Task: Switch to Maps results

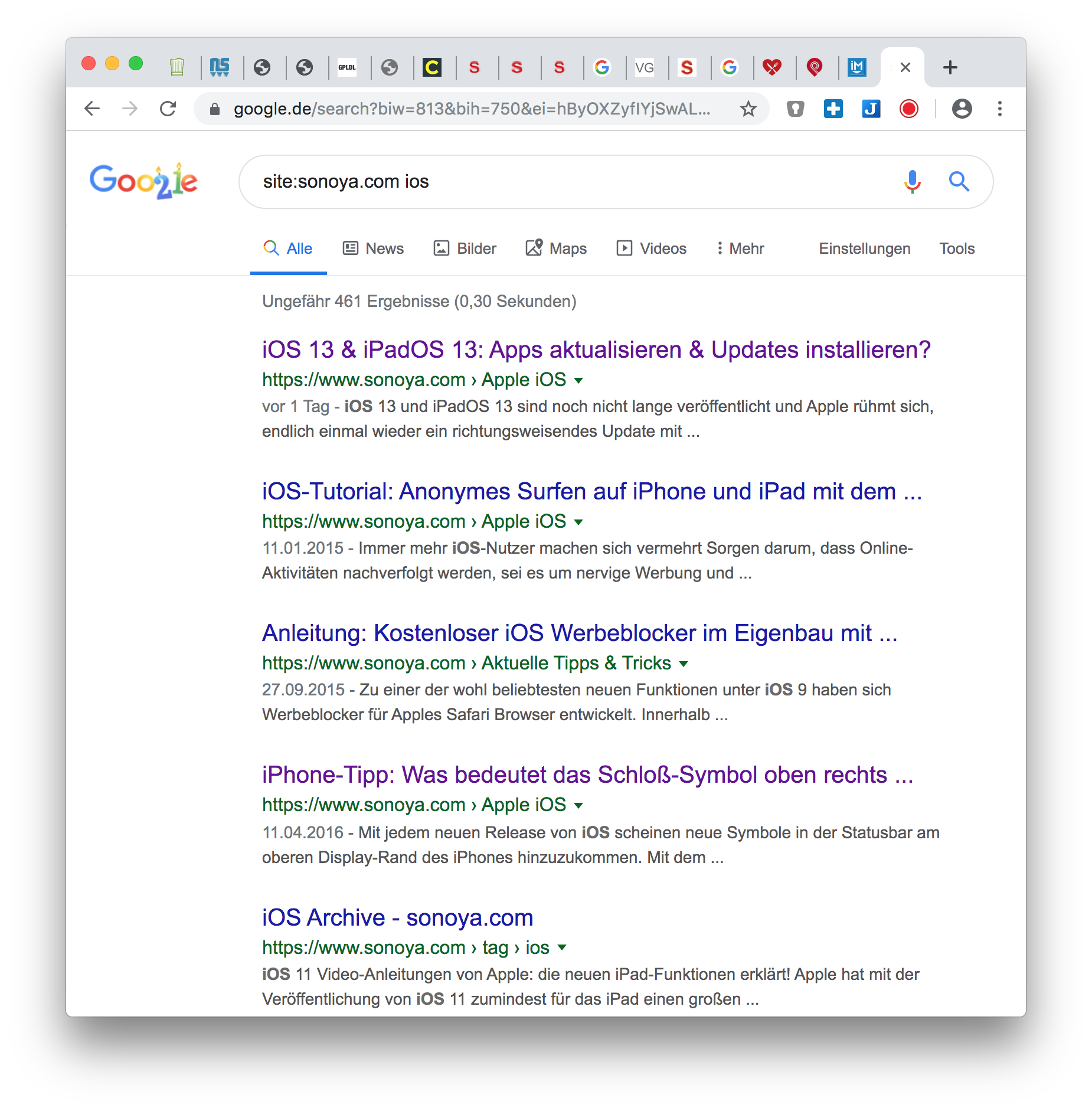Action: click(556, 249)
